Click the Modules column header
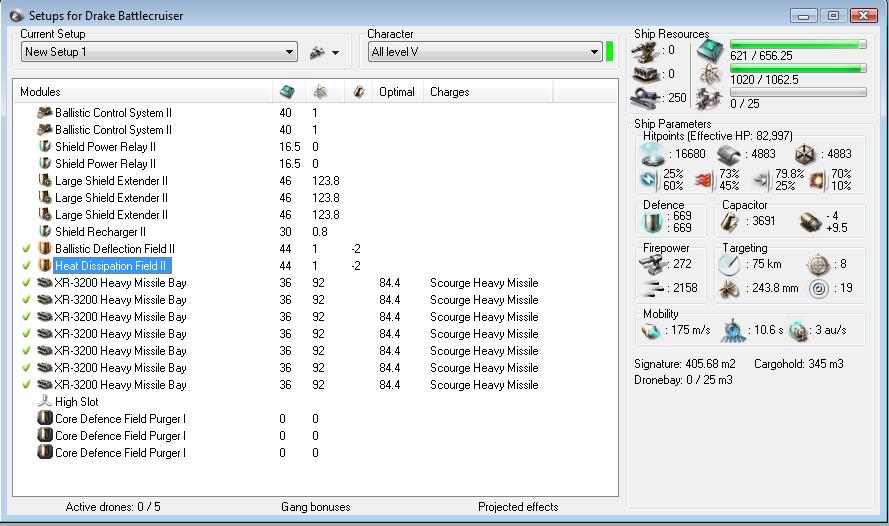This screenshot has height=526, width=889. coord(40,92)
